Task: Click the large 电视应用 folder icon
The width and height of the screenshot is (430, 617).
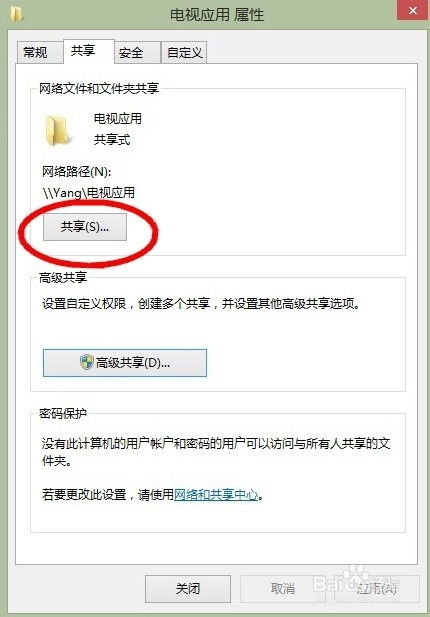Action: [57, 130]
